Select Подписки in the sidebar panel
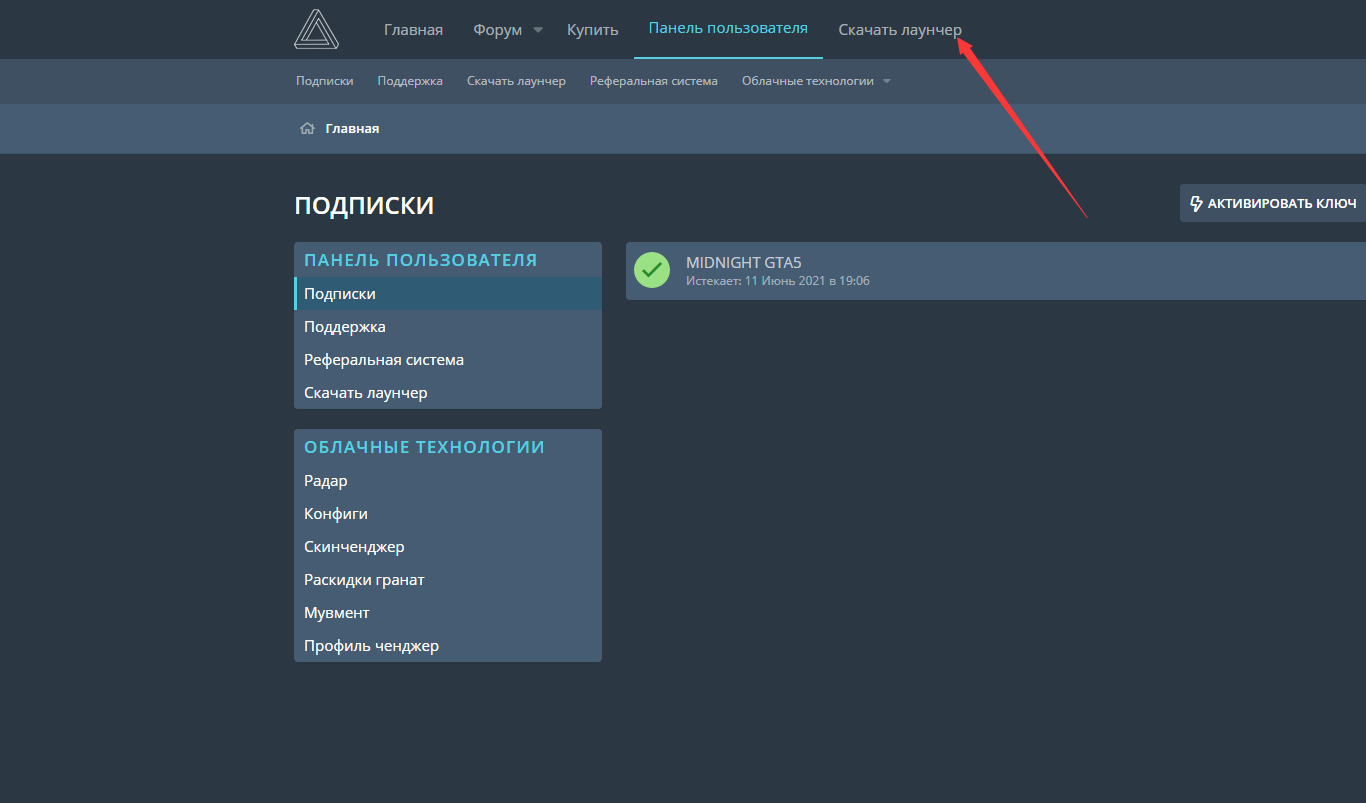This screenshot has height=803, width=1366. 448,294
